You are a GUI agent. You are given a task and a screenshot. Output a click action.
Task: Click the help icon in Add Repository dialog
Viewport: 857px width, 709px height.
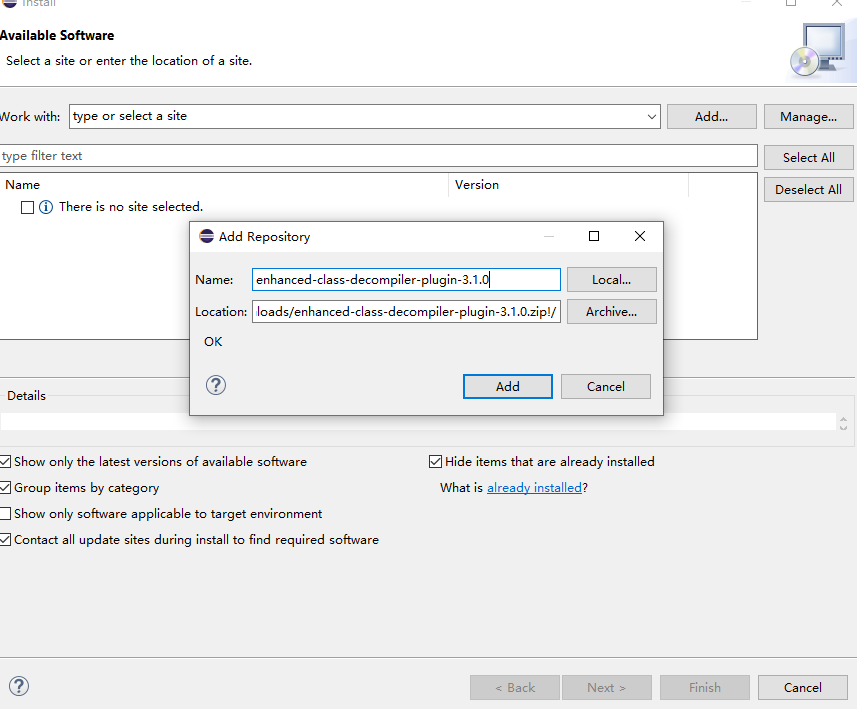point(215,385)
